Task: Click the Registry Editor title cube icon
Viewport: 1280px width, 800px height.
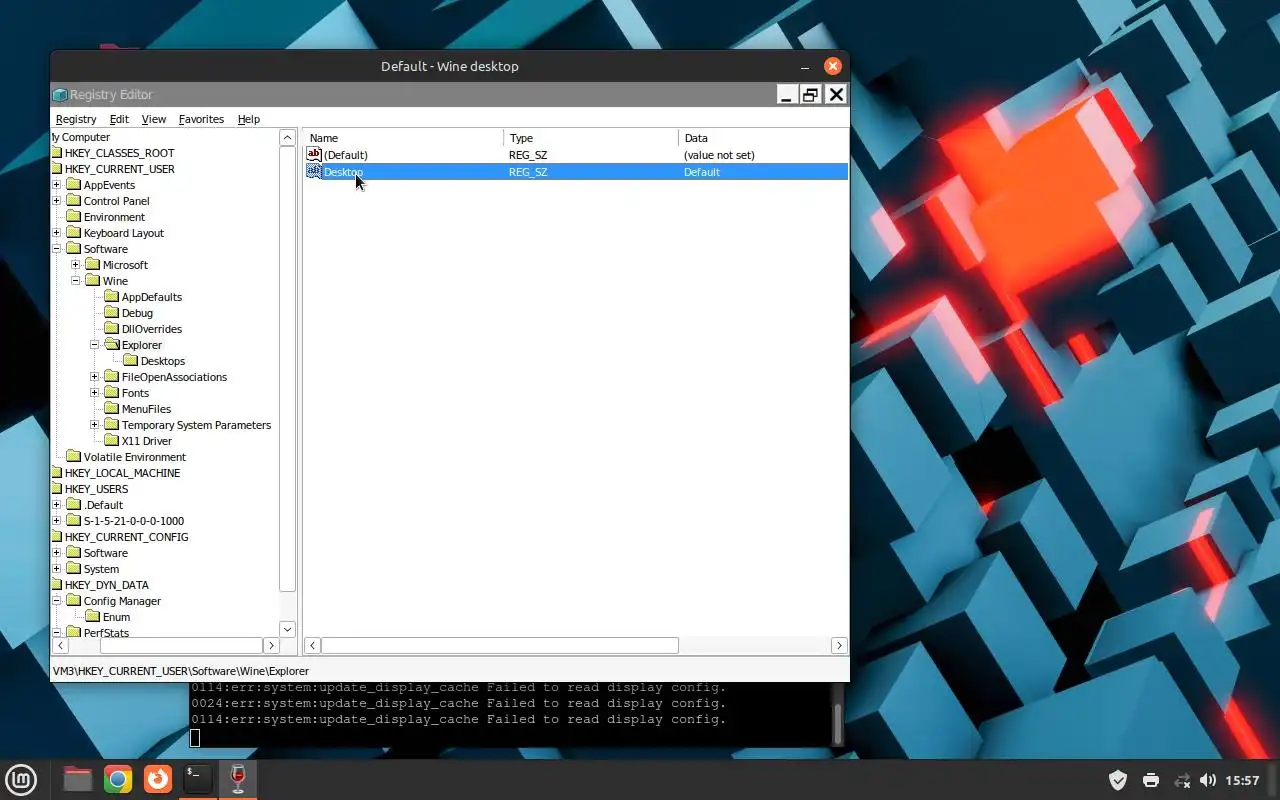Action: pyautogui.click(x=60, y=95)
